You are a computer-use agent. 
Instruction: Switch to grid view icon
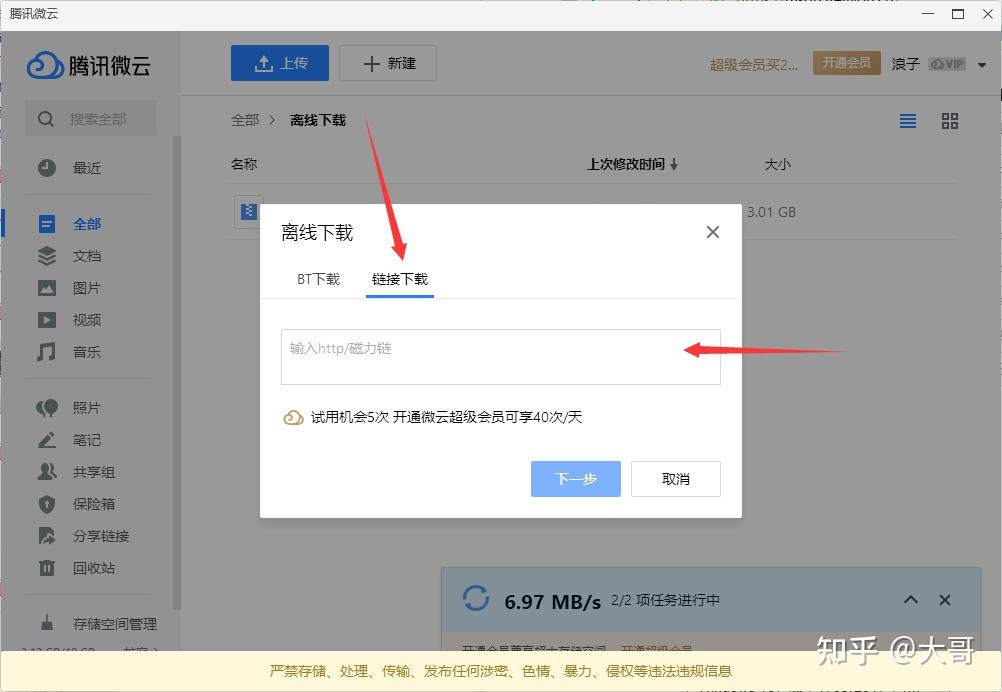[950, 121]
